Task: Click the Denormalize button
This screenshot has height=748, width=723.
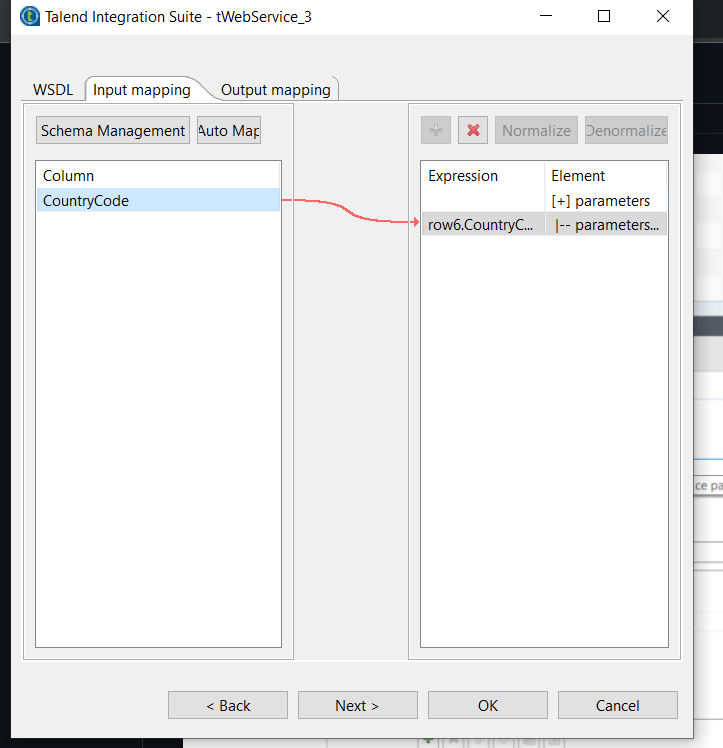Action: [626, 130]
